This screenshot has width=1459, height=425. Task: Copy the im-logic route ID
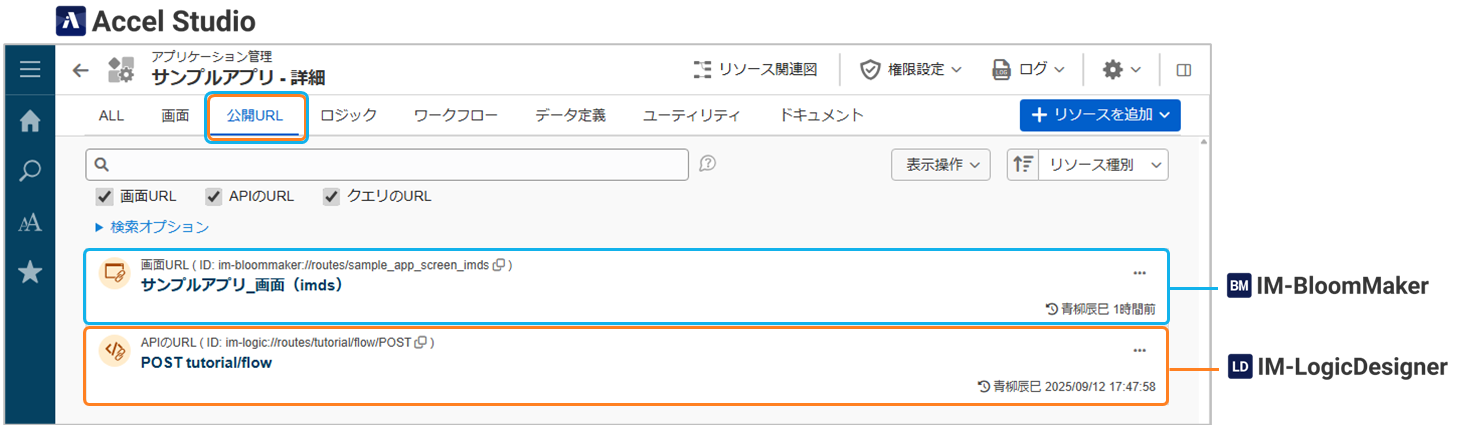(x=421, y=342)
